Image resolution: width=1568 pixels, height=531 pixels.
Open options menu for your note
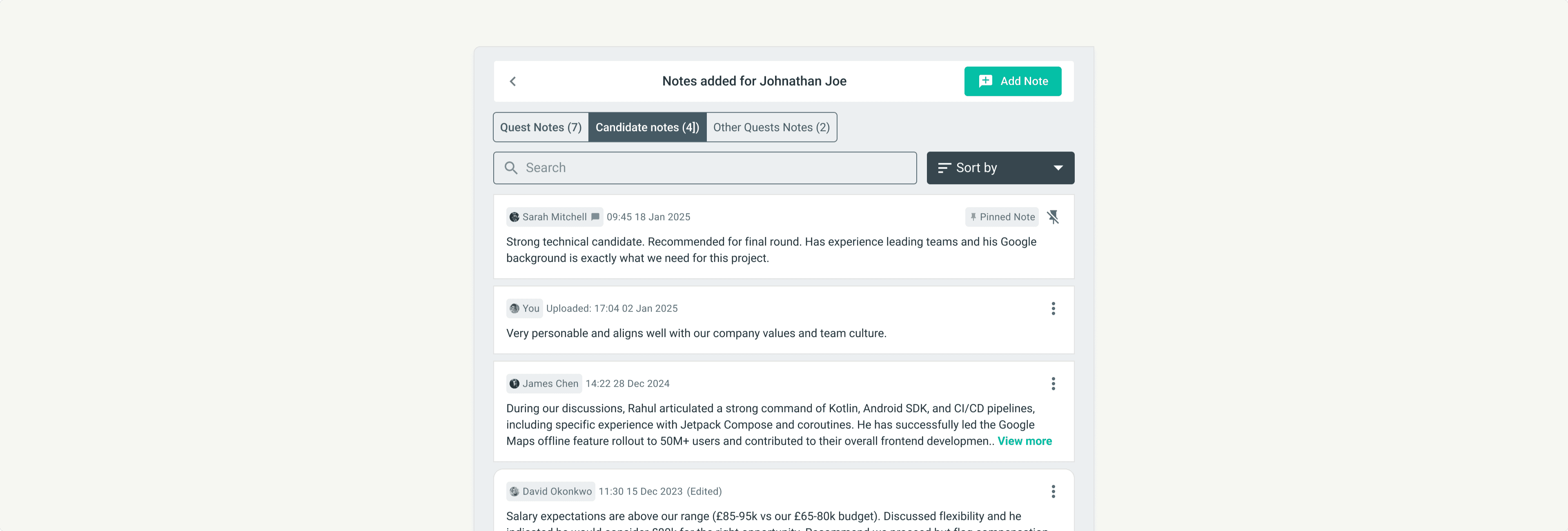pyautogui.click(x=1053, y=309)
